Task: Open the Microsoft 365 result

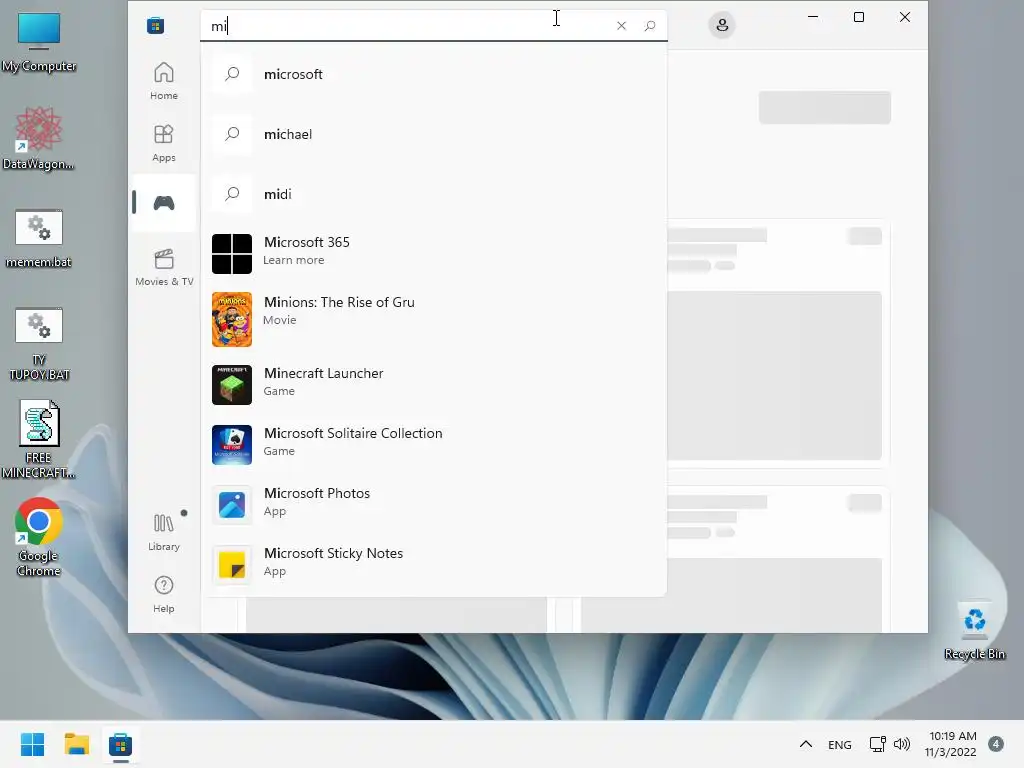Action: tap(434, 253)
